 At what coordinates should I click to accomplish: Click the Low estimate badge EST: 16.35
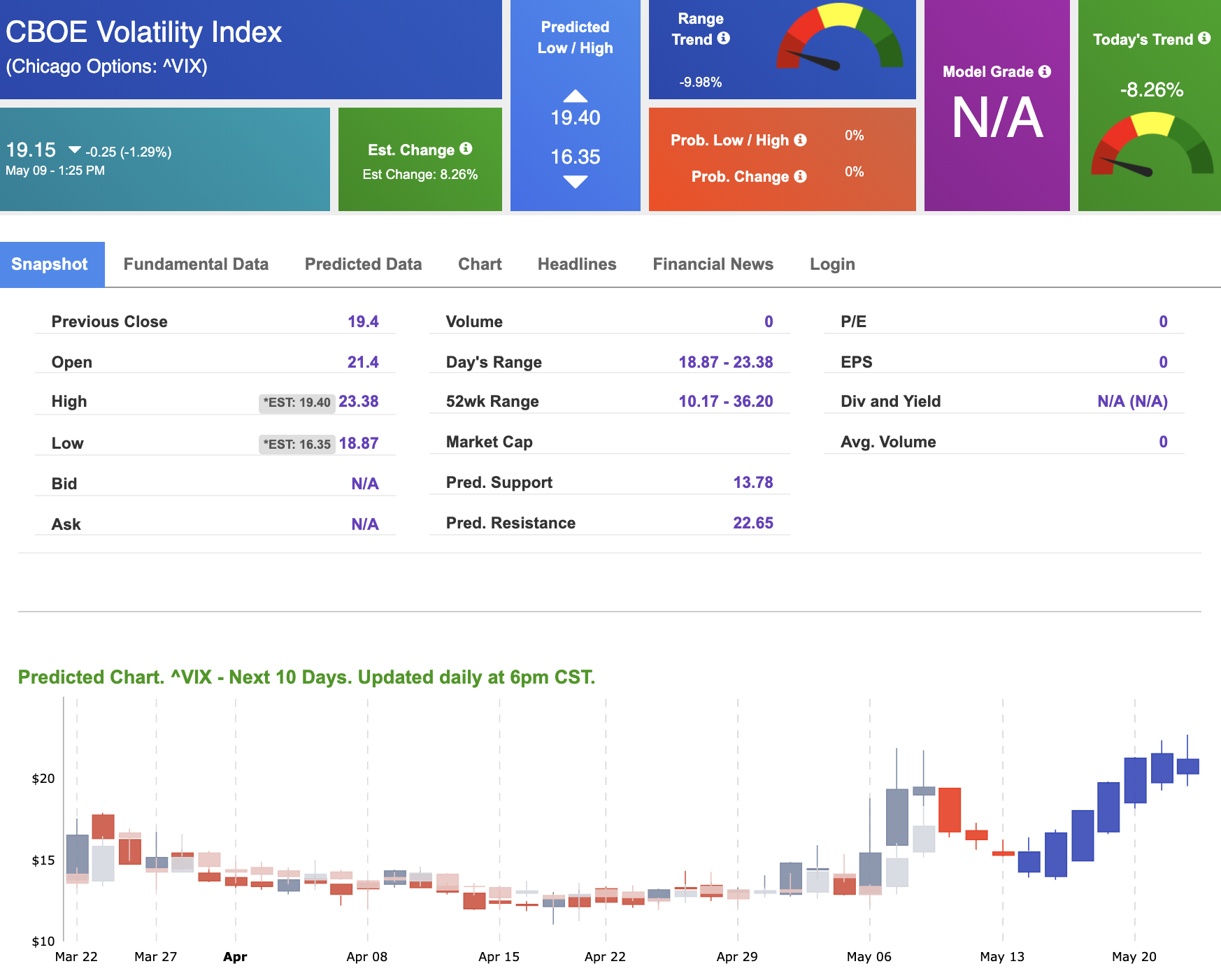297,444
